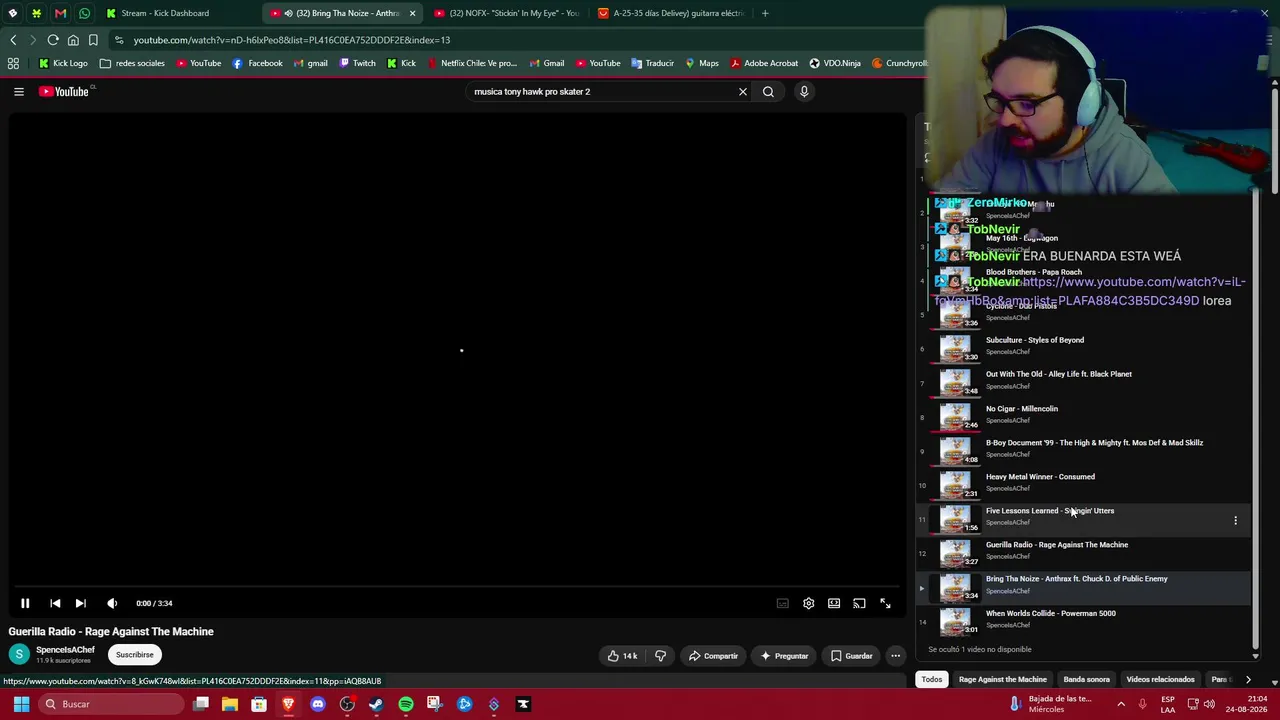
Task: Open Spotify from the taskbar
Action: [x=406, y=704]
